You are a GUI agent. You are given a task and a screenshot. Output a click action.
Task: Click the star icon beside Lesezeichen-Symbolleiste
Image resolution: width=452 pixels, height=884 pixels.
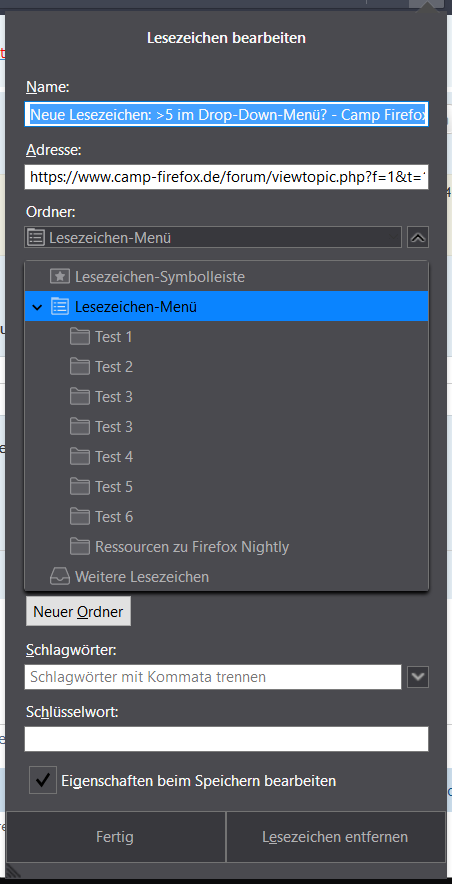(59, 277)
